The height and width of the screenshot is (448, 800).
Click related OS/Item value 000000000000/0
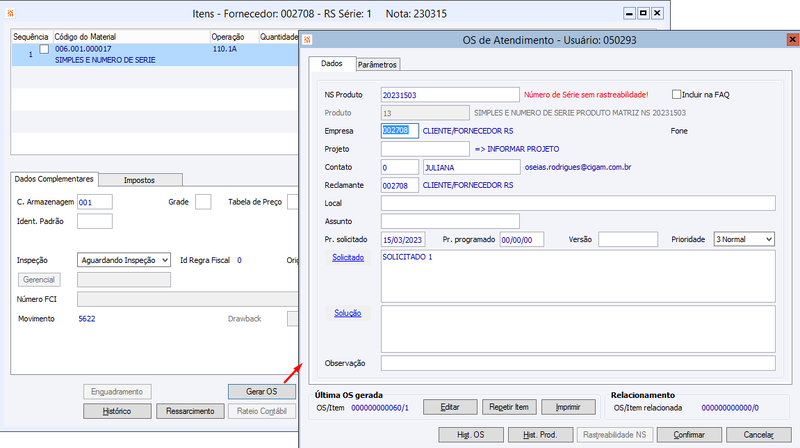730,408
